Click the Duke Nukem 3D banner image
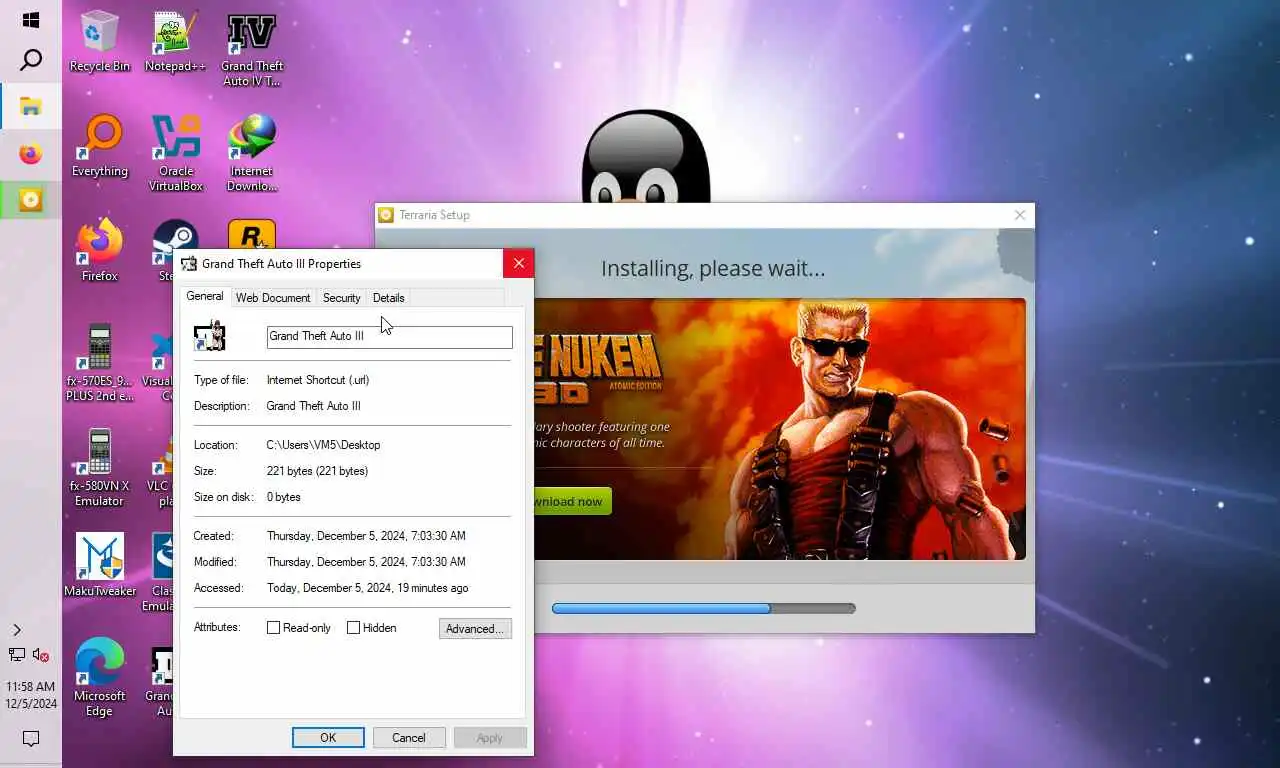This screenshot has width=1280, height=768. pyautogui.click(x=780, y=429)
